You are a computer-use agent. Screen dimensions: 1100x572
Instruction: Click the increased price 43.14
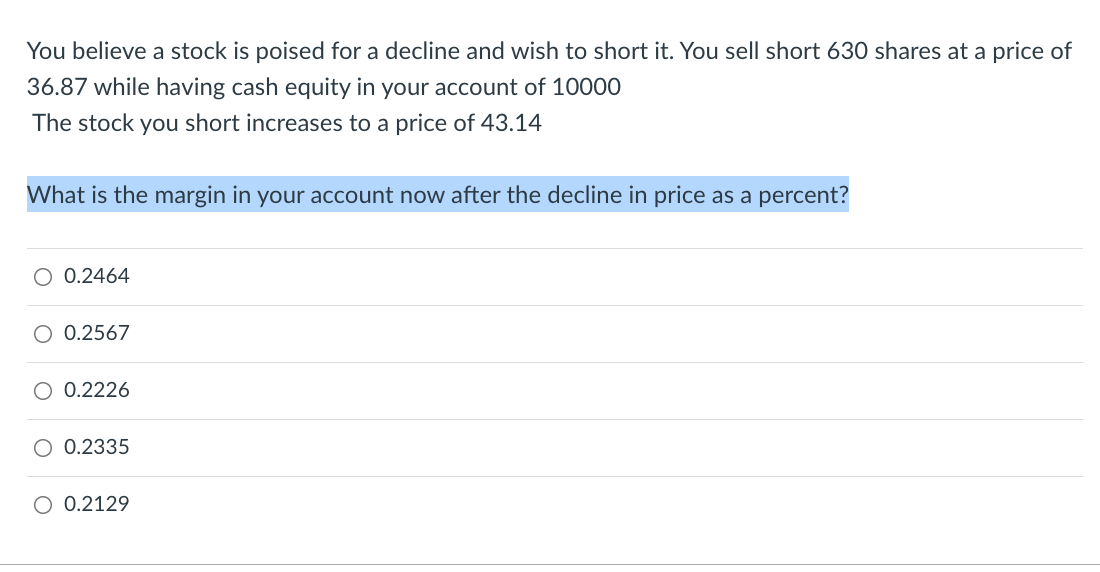point(511,123)
